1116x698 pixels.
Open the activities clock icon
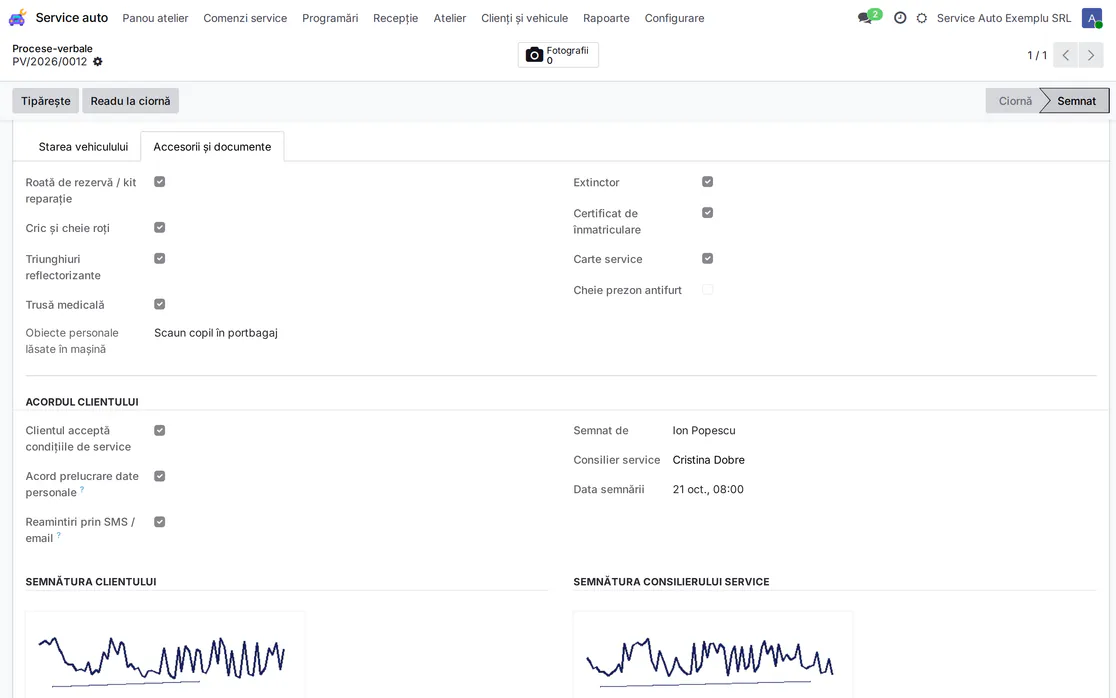click(x=900, y=18)
